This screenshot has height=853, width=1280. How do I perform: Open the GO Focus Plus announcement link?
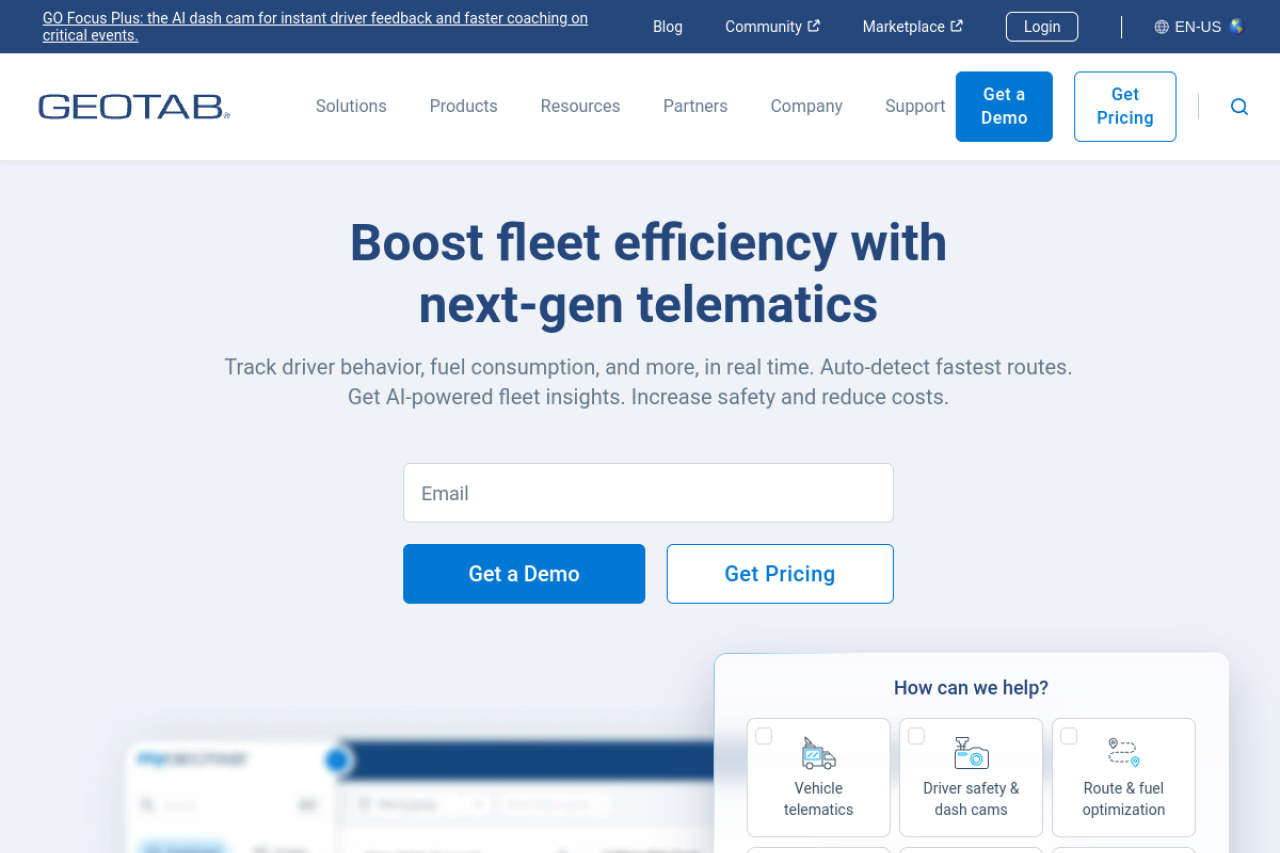click(x=315, y=27)
